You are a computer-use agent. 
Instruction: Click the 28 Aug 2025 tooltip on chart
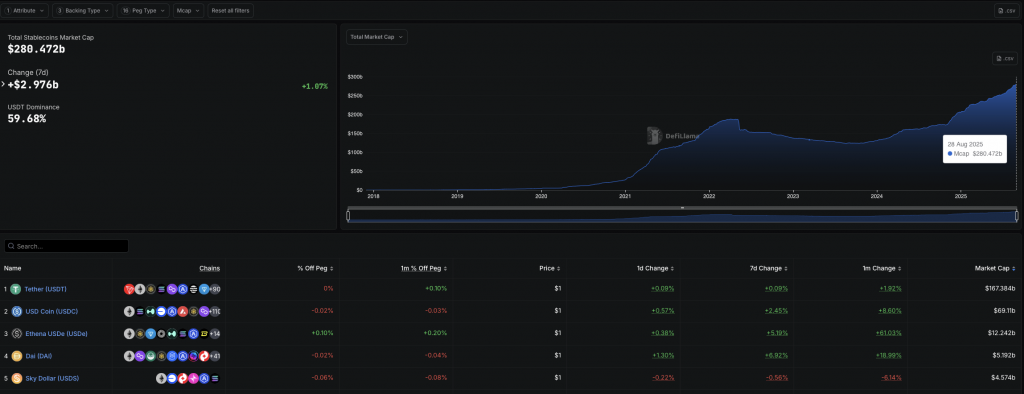click(974, 149)
